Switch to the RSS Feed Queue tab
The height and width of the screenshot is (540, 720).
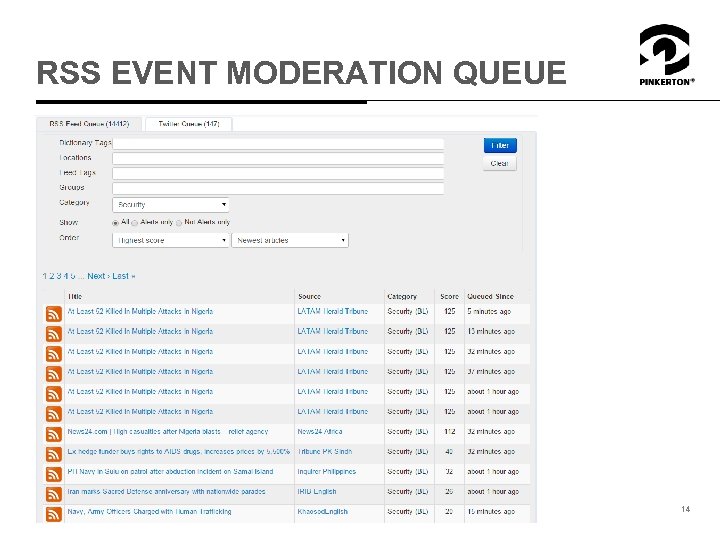89,124
